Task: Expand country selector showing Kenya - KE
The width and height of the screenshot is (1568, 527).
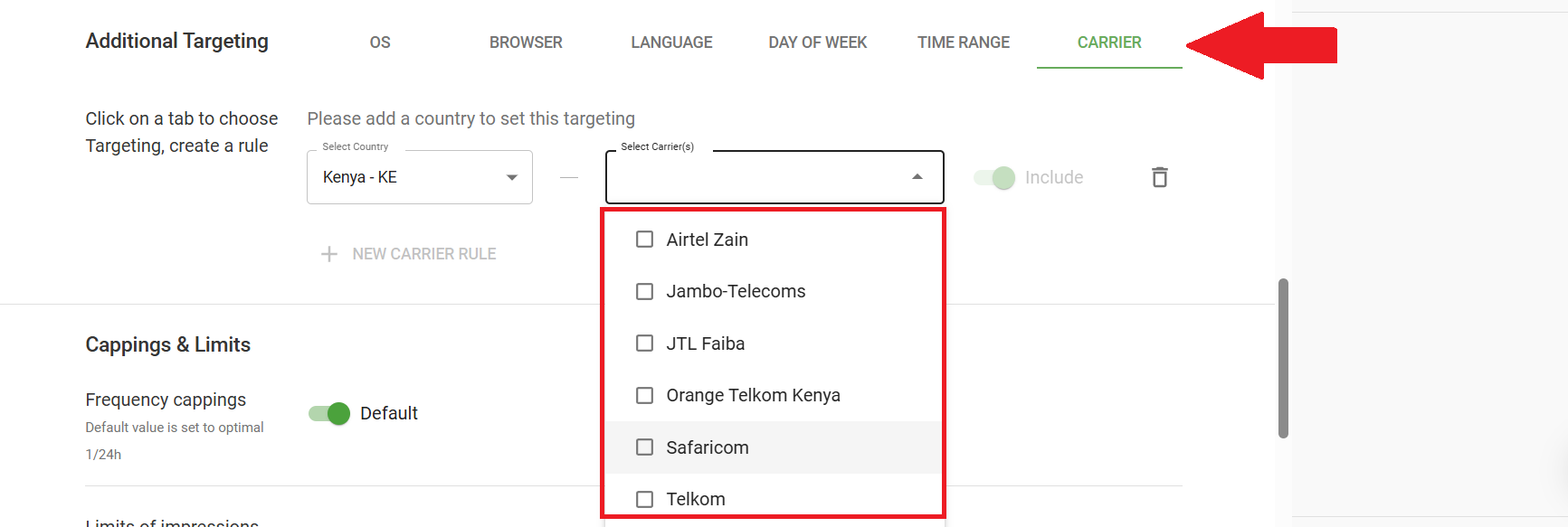Action: coord(511,177)
